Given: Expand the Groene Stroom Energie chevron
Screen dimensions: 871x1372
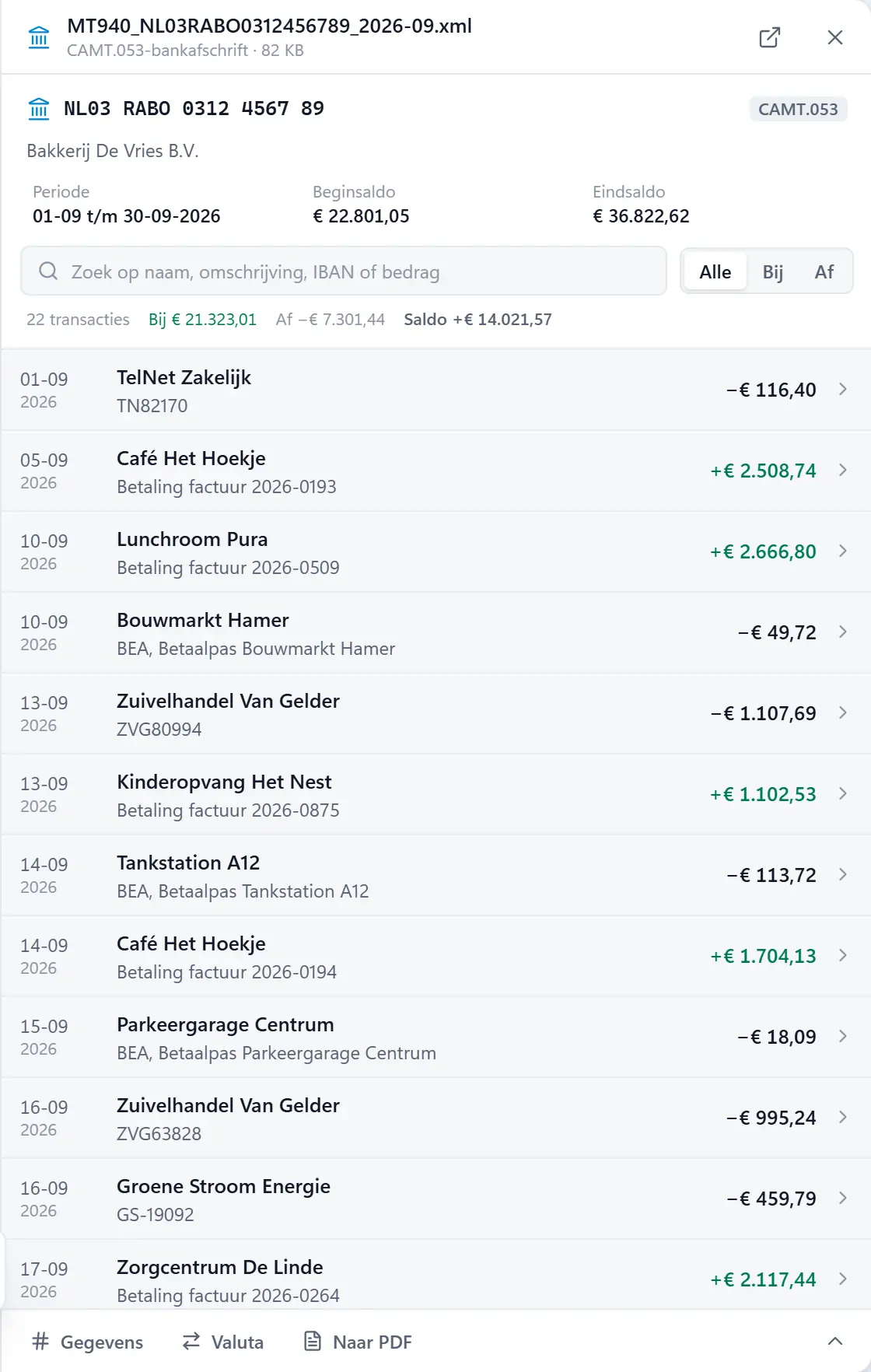Looking at the screenshot, I should [843, 1199].
